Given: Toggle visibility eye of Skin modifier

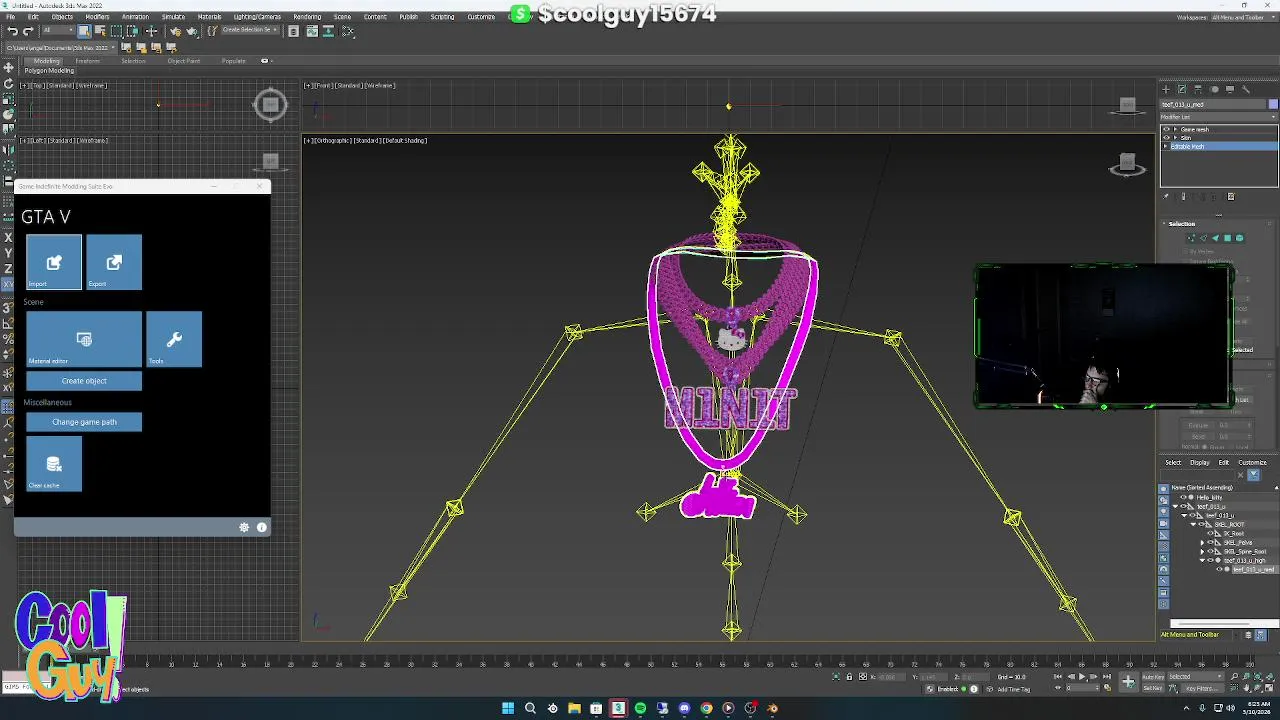Looking at the screenshot, I should (x=1166, y=138).
